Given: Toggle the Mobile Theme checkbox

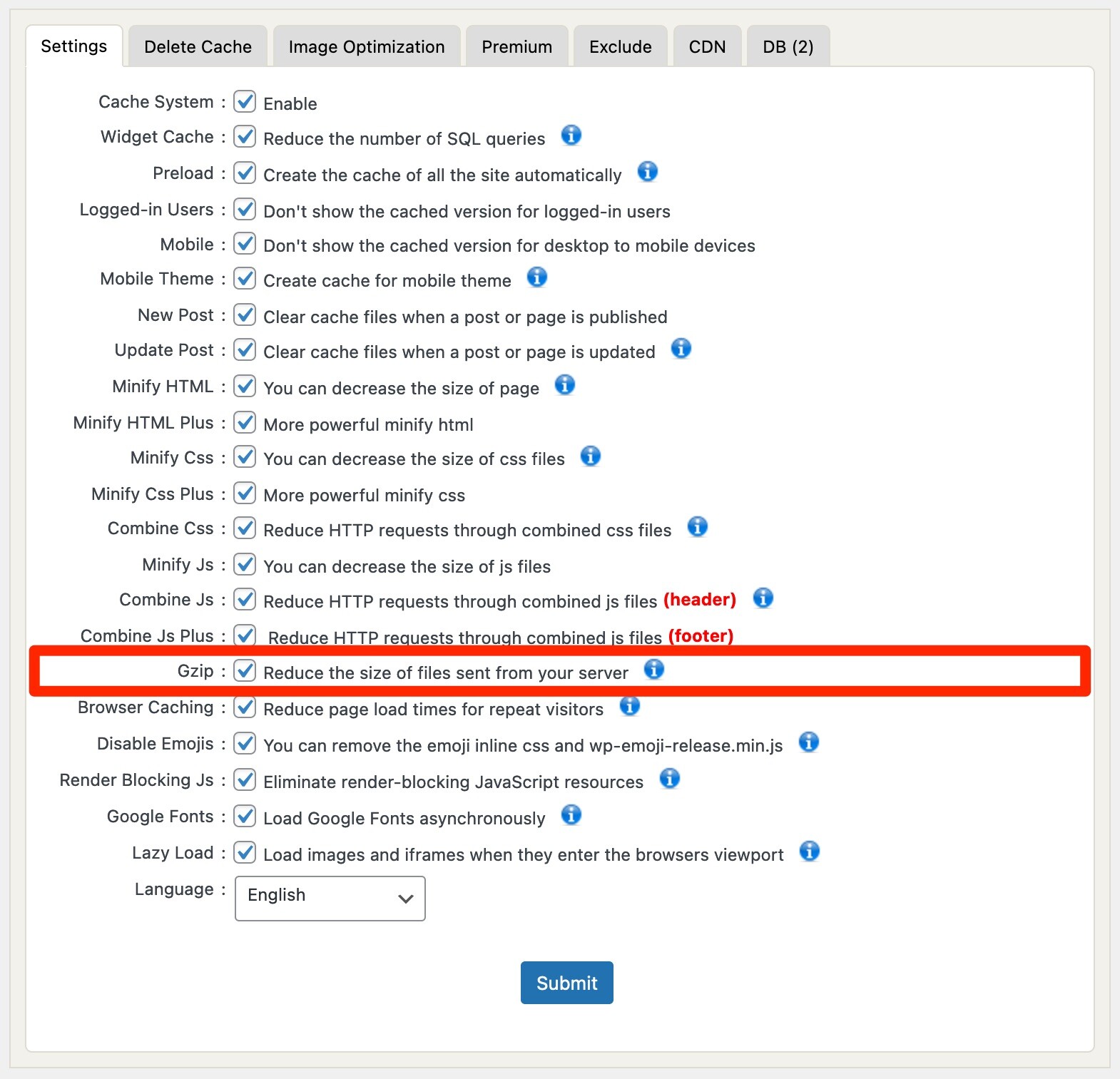Looking at the screenshot, I should 245,278.
